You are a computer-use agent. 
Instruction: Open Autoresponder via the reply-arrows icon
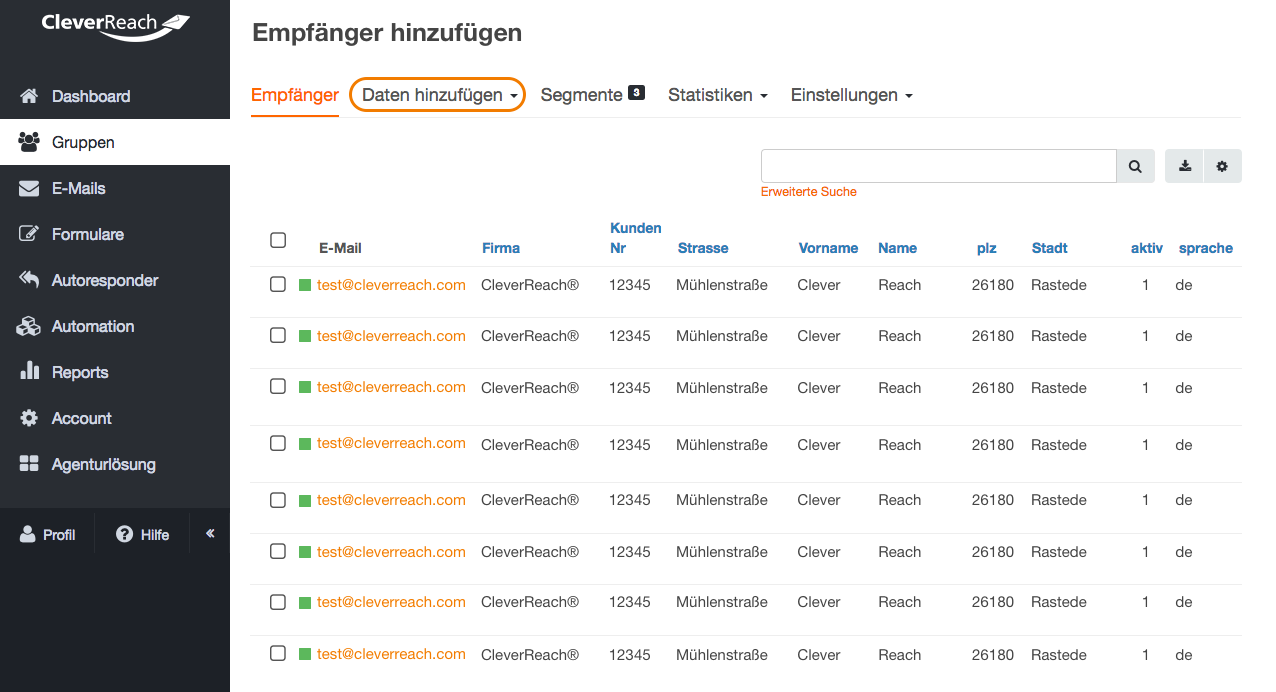(29, 280)
